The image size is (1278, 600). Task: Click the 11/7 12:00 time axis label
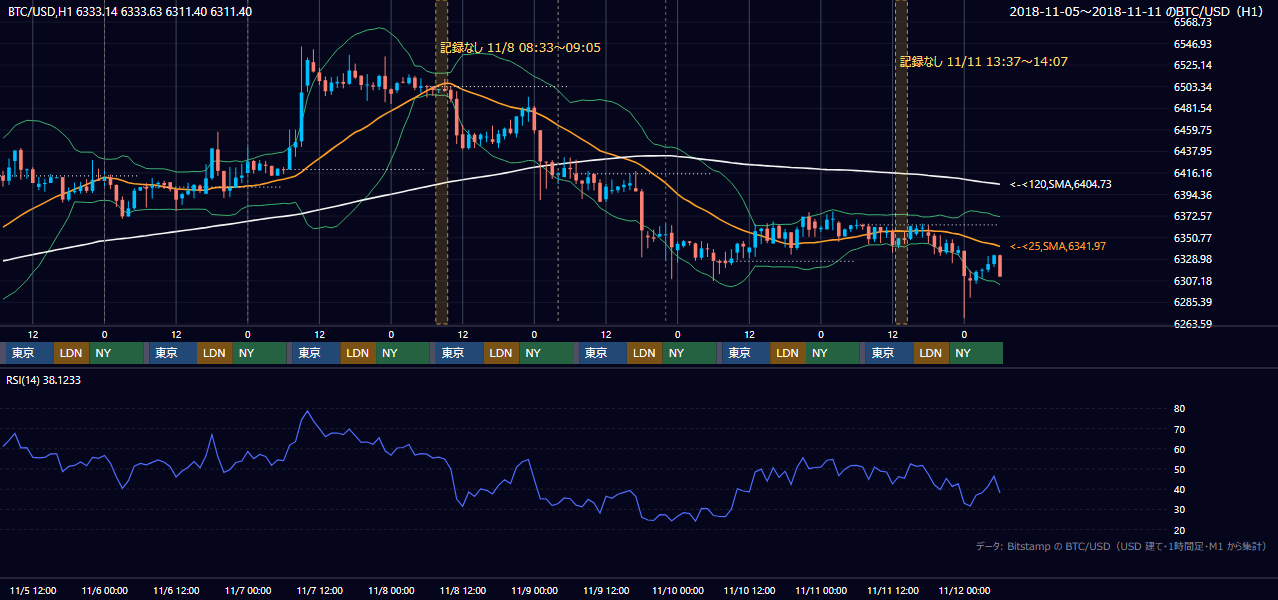pyautogui.click(x=319, y=590)
